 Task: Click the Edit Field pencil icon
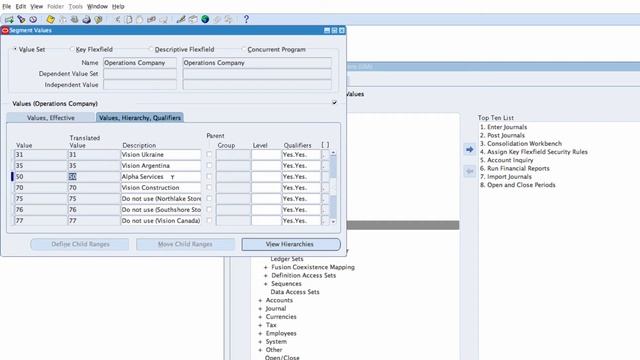pos(181,19)
